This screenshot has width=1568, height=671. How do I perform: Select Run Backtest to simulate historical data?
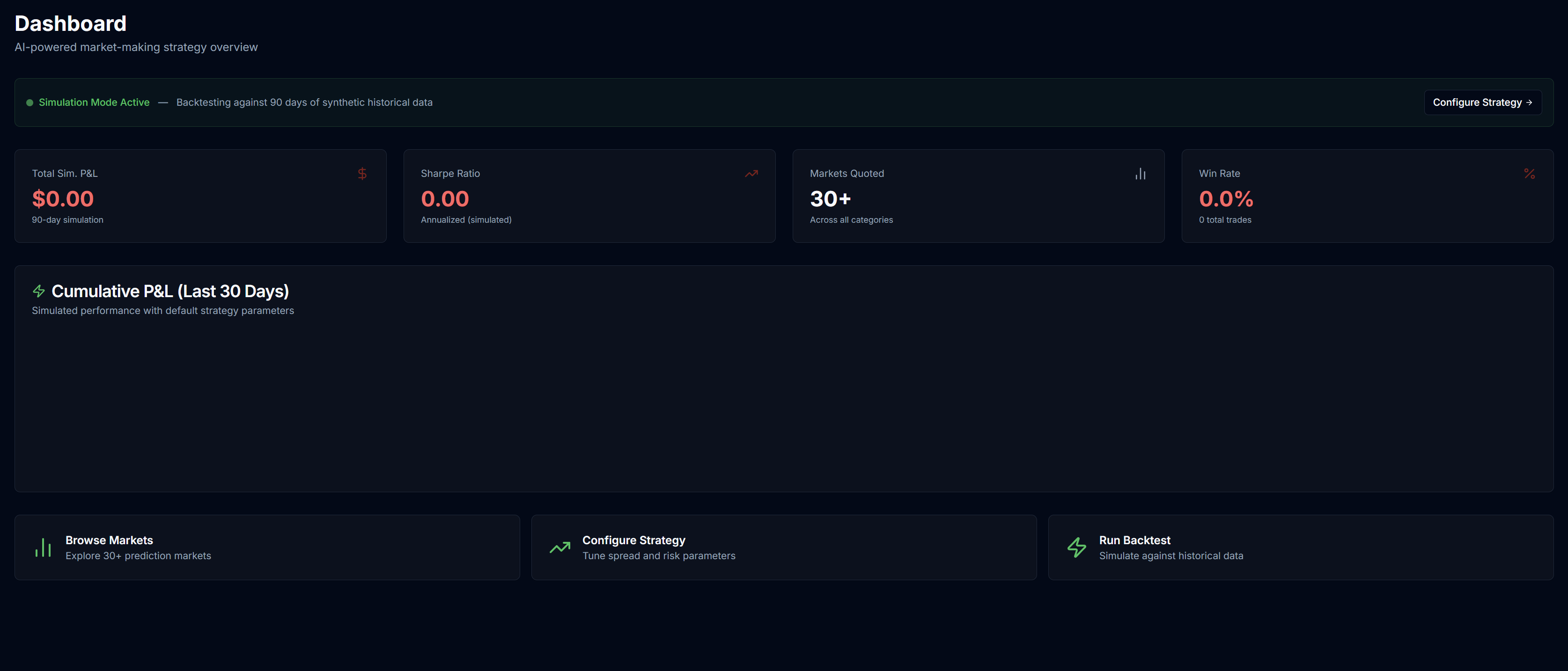pyautogui.click(x=1300, y=547)
